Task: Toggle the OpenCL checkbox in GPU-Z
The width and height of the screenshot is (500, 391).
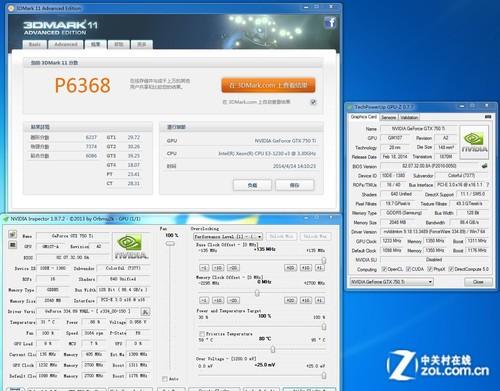Action: [x=384, y=269]
